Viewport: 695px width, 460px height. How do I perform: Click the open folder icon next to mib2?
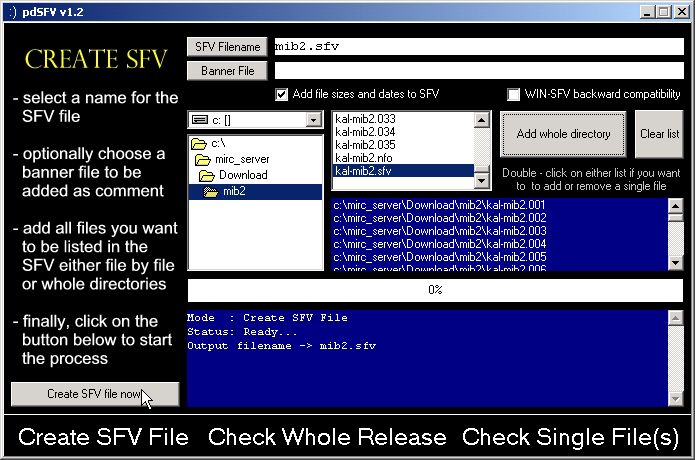(x=211, y=192)
